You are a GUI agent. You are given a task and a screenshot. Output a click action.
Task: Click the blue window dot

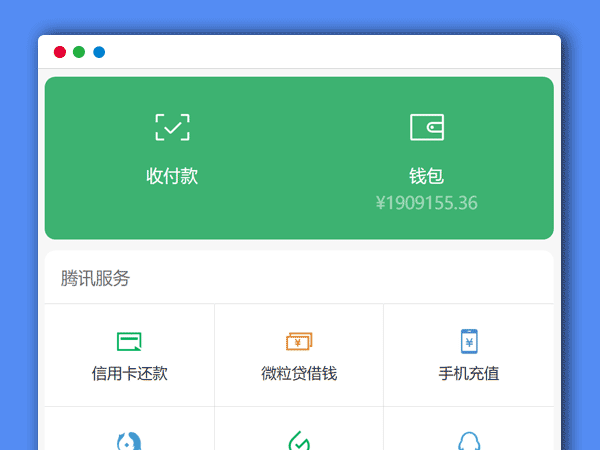(x=99, y=52)
